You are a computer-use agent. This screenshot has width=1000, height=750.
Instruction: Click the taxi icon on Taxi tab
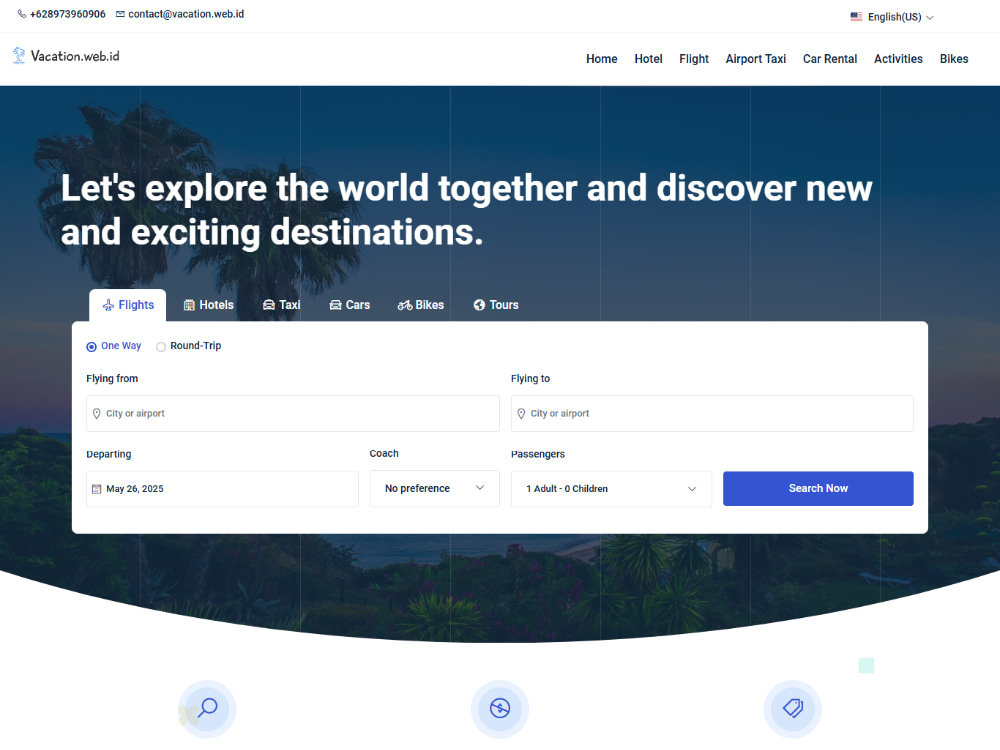(x=269, y=305)
